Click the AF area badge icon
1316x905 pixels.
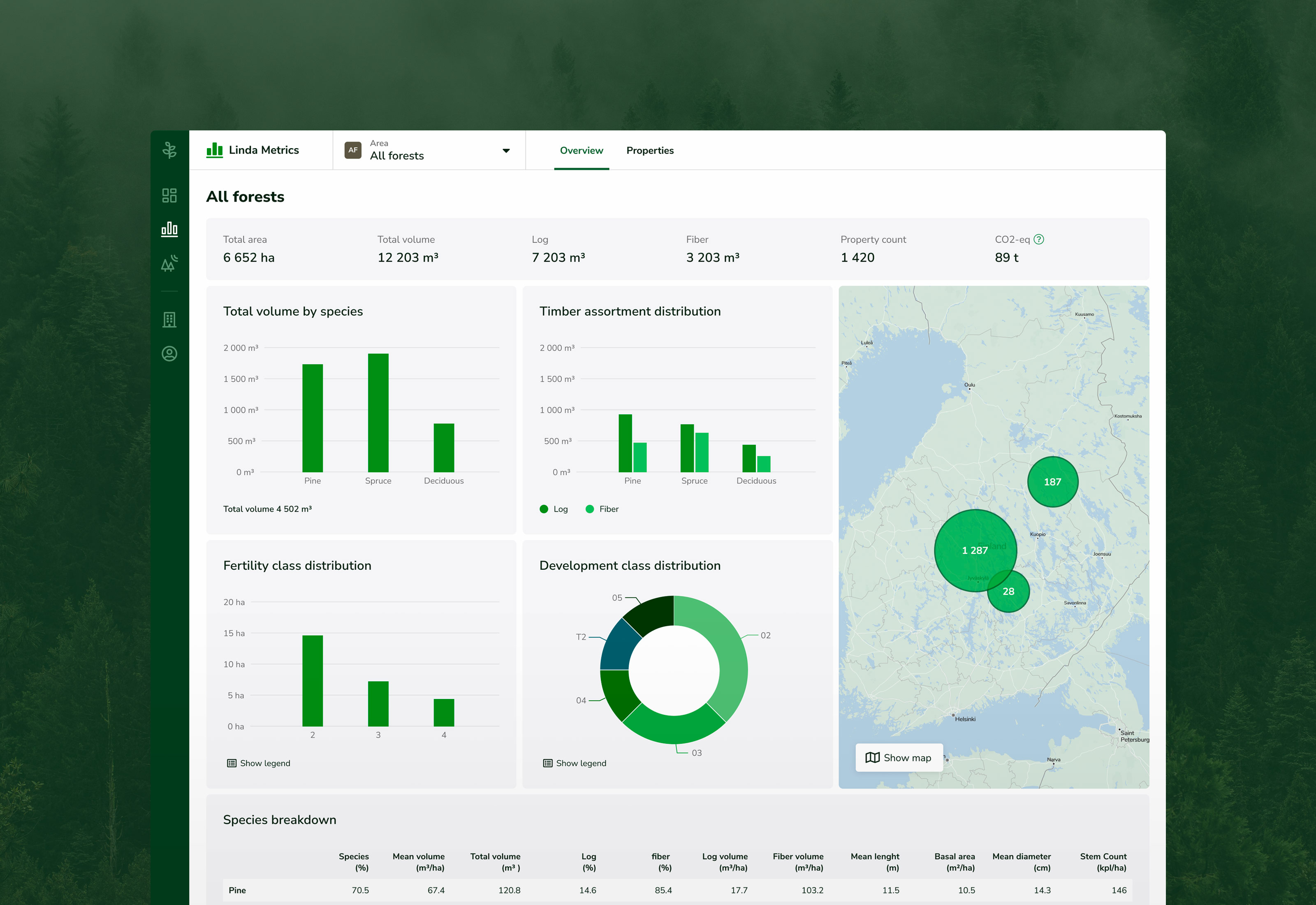pyautogui.click(x=352, y=150)
